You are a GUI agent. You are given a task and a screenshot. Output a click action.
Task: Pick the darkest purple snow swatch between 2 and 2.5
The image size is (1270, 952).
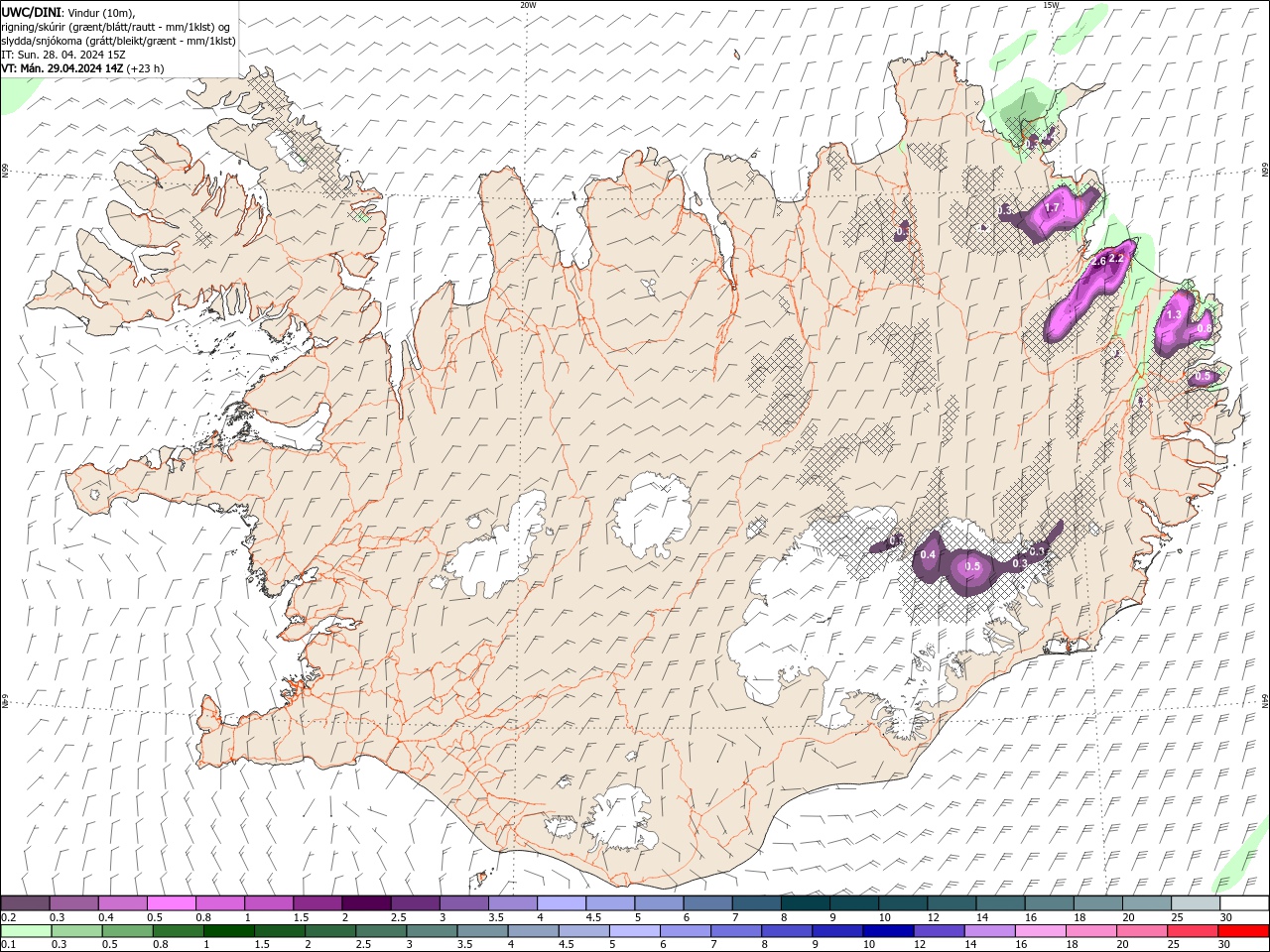[366, 903]
